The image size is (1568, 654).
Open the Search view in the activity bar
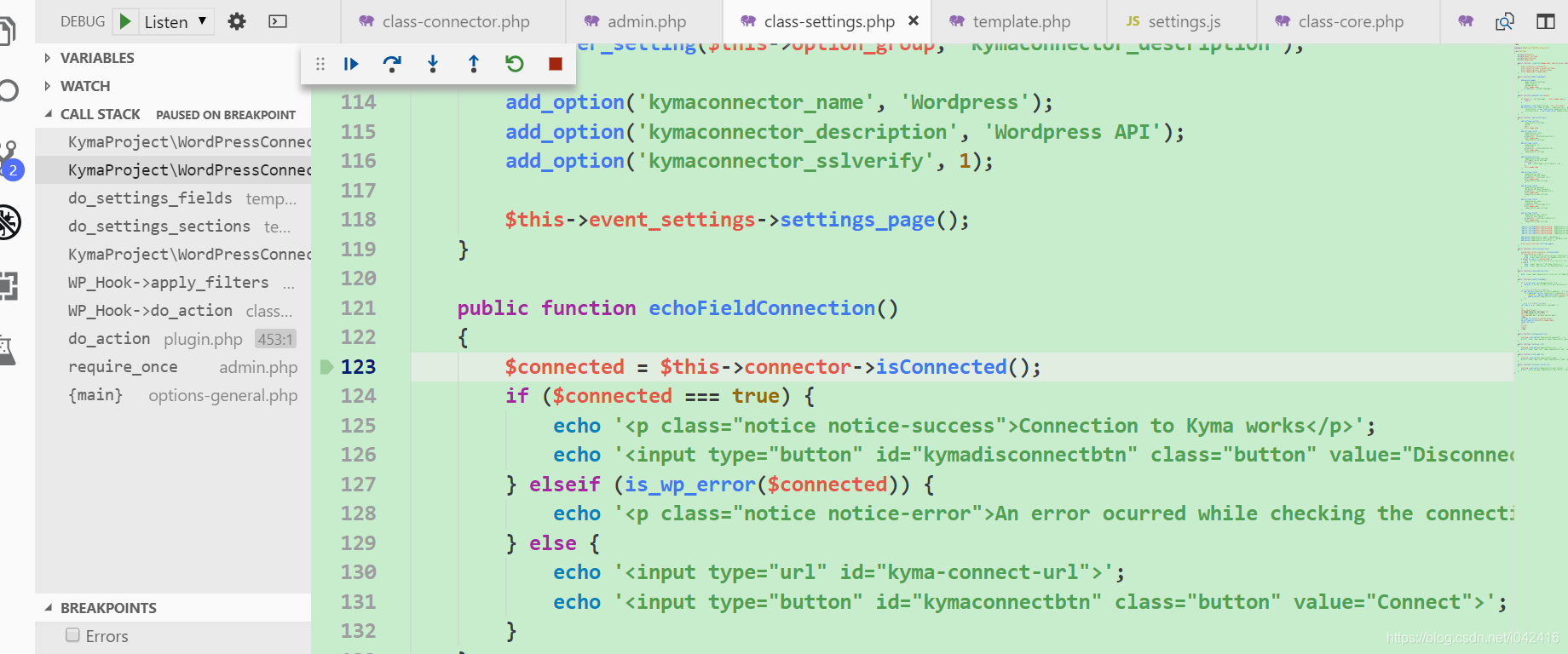pos(9,90)
